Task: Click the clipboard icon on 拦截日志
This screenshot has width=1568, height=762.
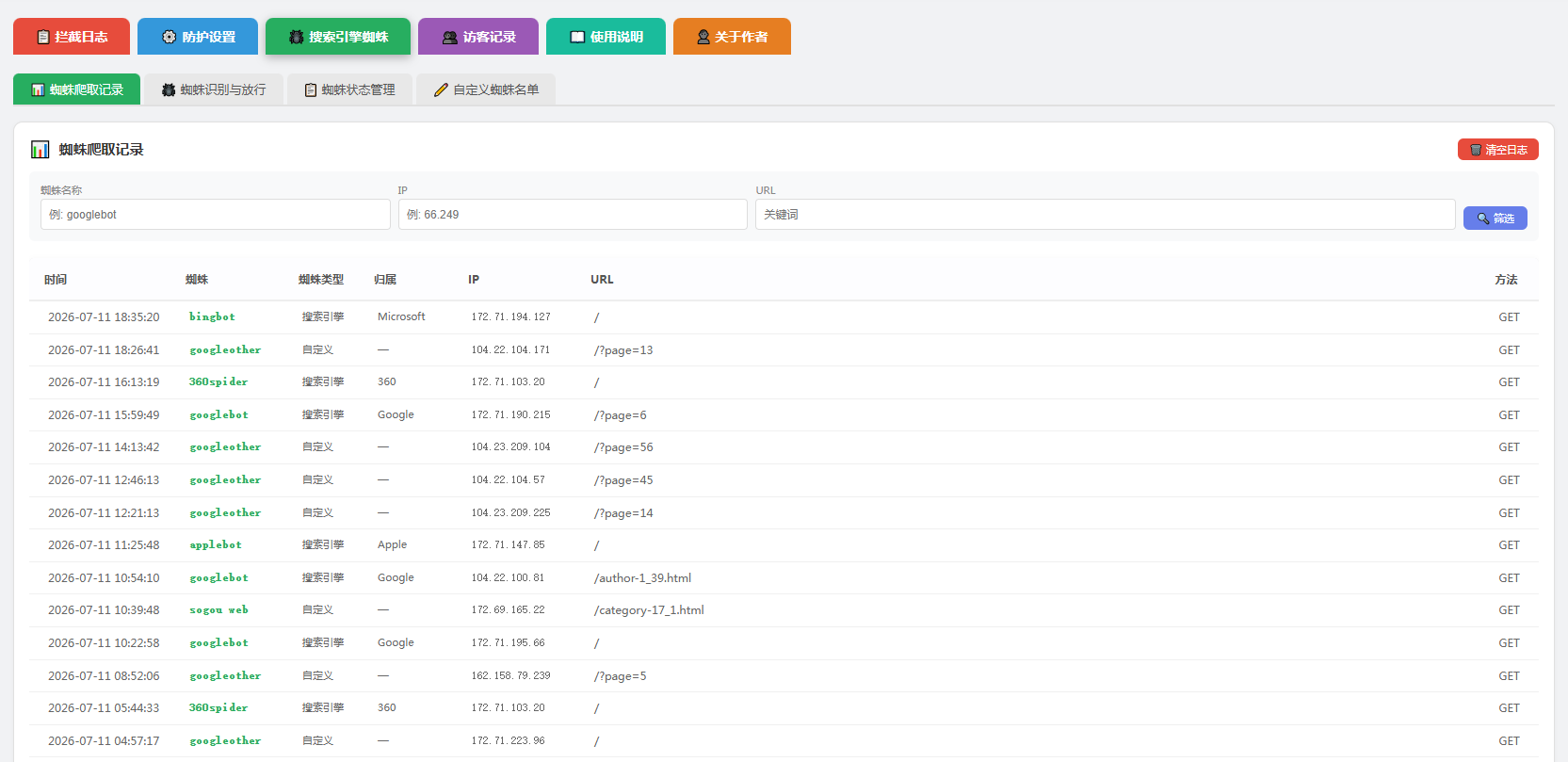Action: click(x=43, y=37)
